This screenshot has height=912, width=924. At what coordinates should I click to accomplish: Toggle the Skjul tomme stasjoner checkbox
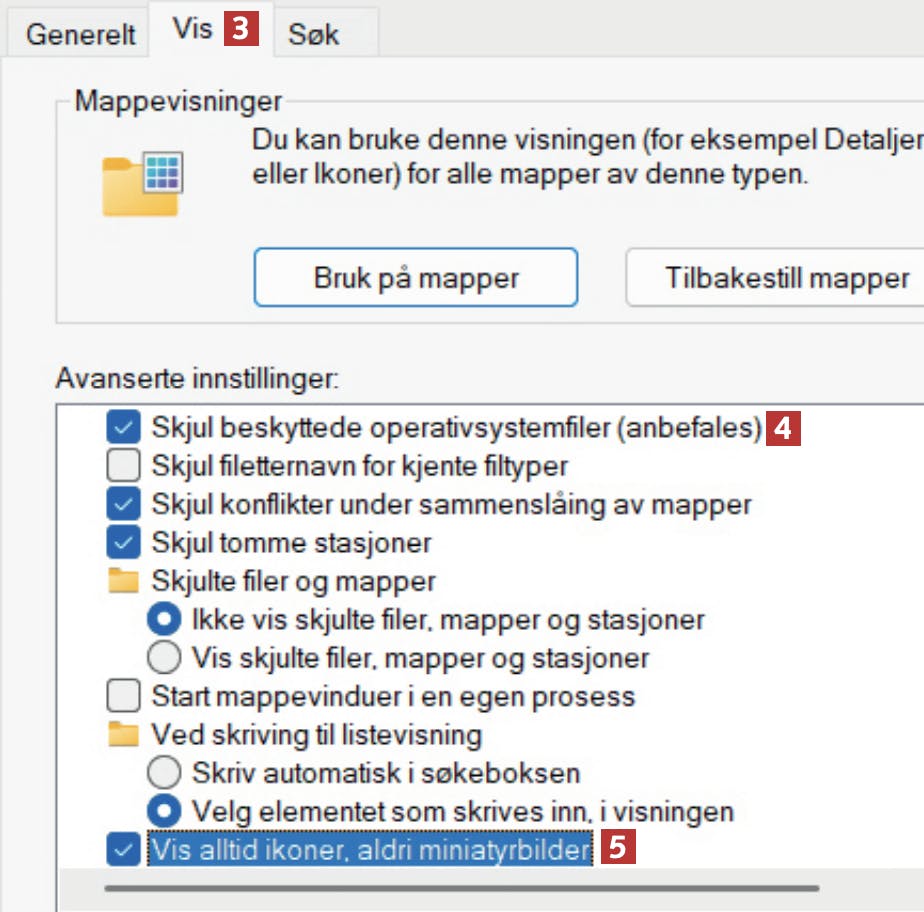pyautogui.click(x=123, y=543)
